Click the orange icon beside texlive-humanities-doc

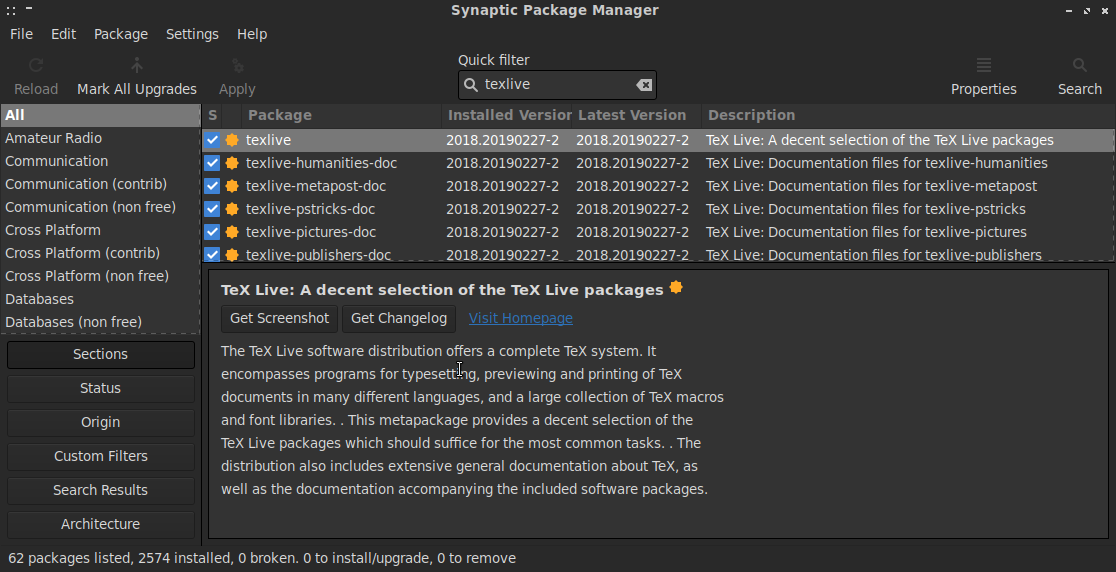click(x=231, y=163)
